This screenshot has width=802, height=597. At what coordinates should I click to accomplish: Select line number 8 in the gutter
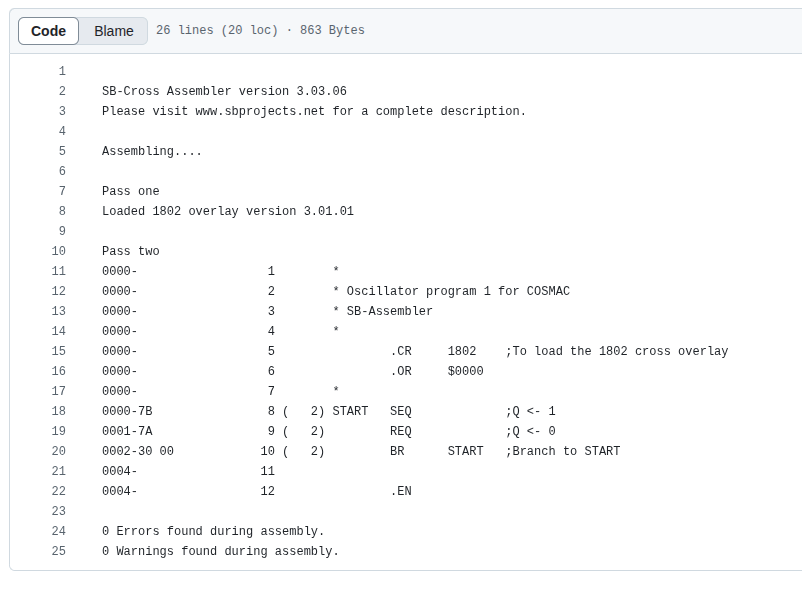[62, 211]
